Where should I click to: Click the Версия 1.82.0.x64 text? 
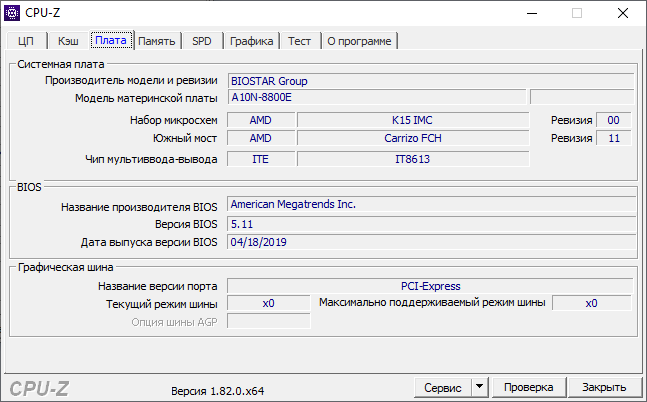point(217,391)
